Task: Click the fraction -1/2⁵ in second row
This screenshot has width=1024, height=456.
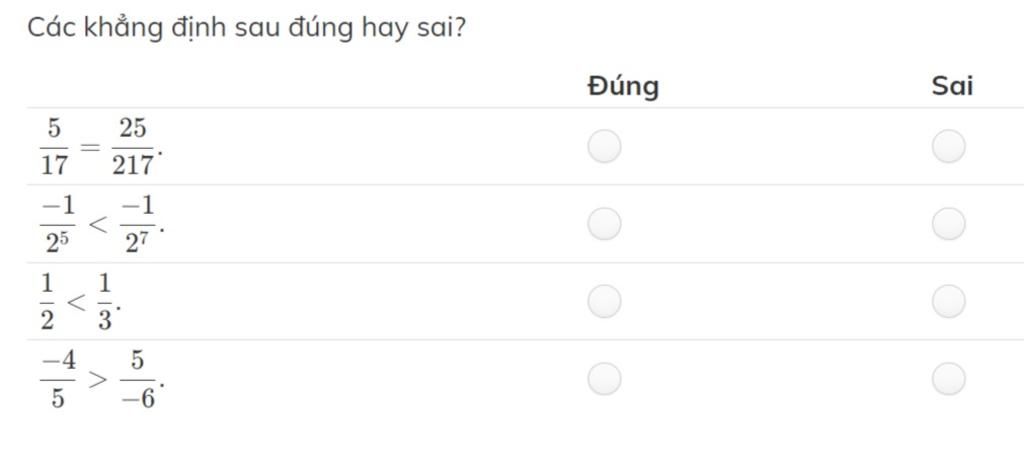Action: point(57,225)
